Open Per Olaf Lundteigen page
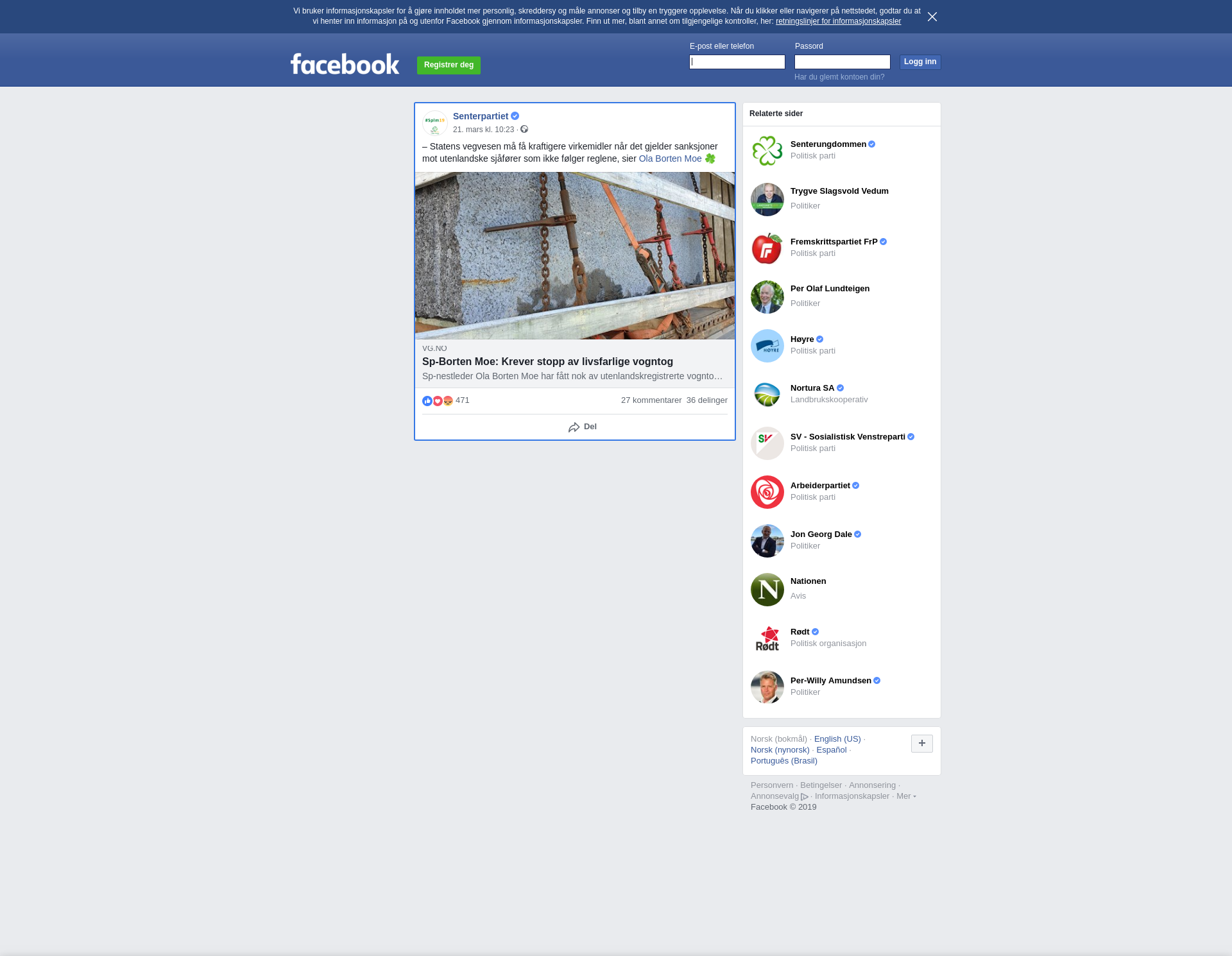 [830, 289]
